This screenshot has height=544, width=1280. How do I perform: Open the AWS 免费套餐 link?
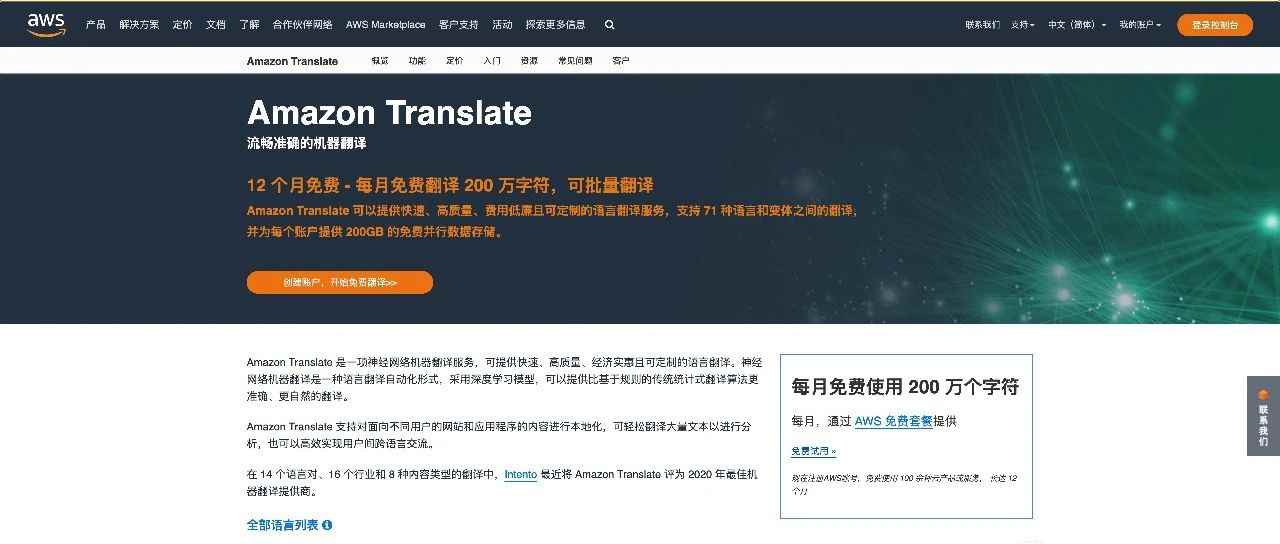[893, 422]
